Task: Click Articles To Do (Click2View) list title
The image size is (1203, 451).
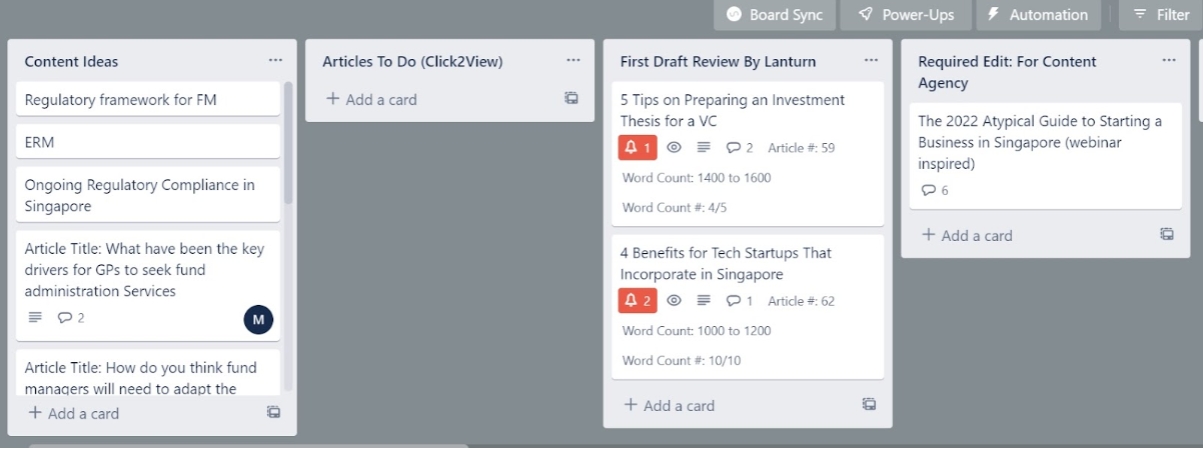Action: pyautogui.click(x=412, y=61)
